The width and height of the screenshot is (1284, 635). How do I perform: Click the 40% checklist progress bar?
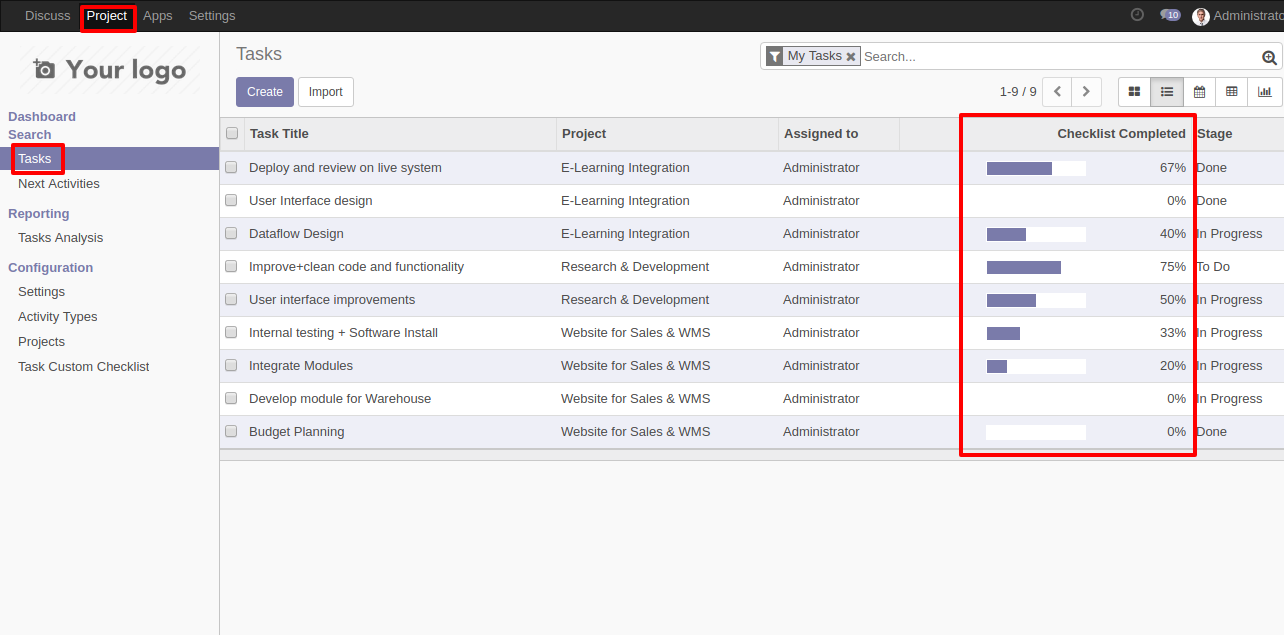[1036, 234]
